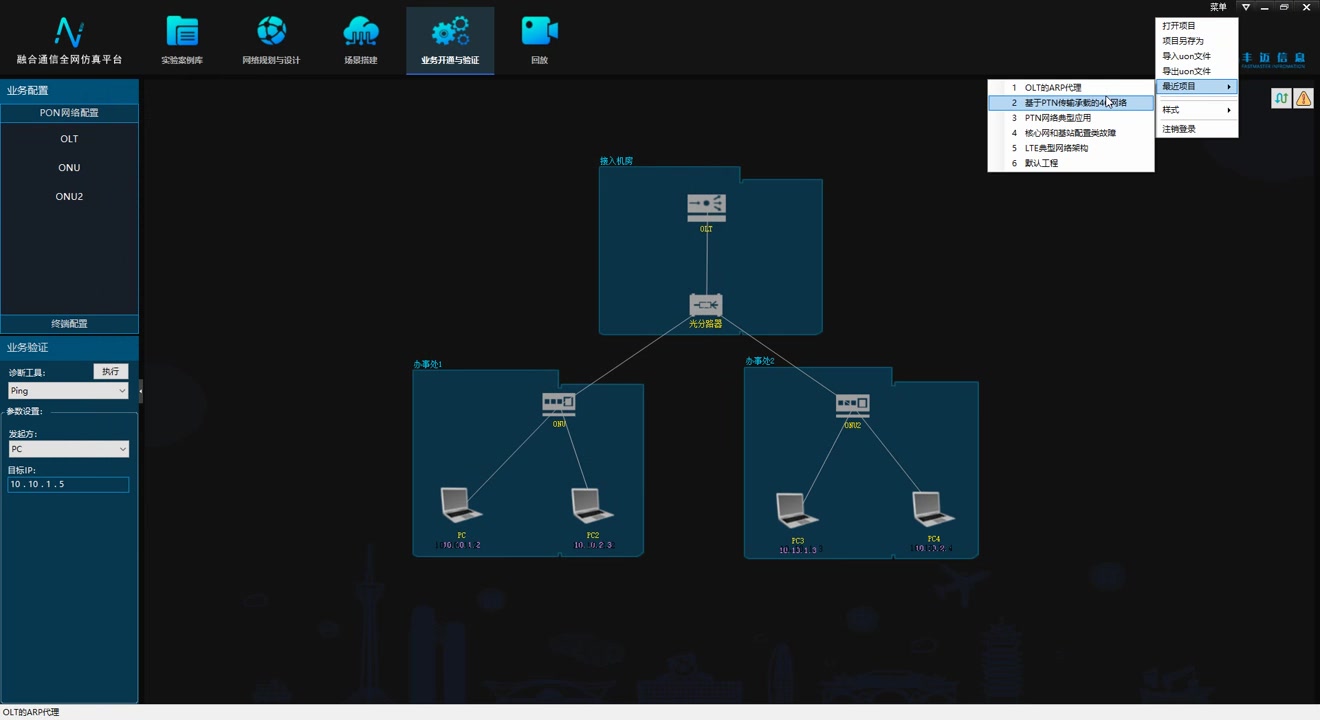Select the ONU device in 办事处1
This screenshot has width=1320, height=720.
[x=559, y=404]
